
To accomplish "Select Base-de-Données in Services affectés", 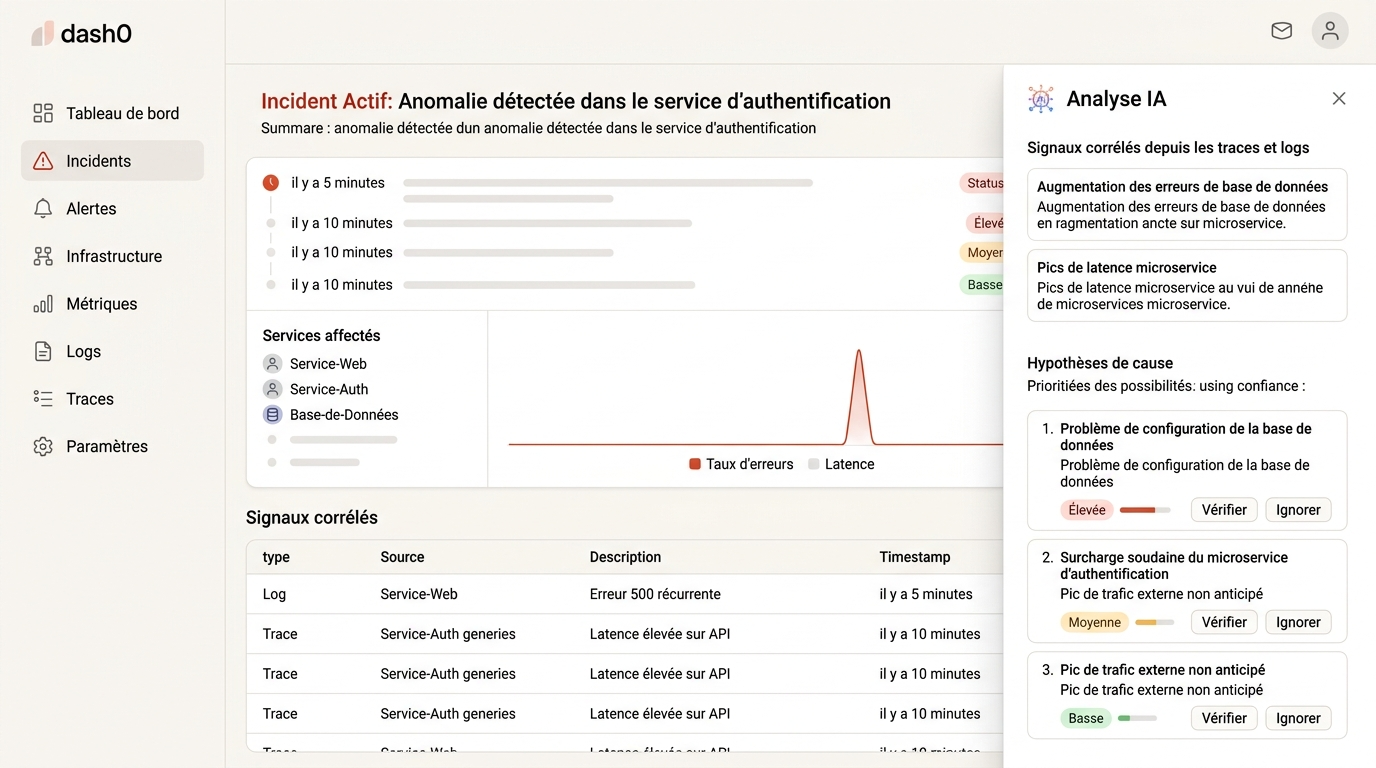I will pyautogui.click(x=344, y=414).
